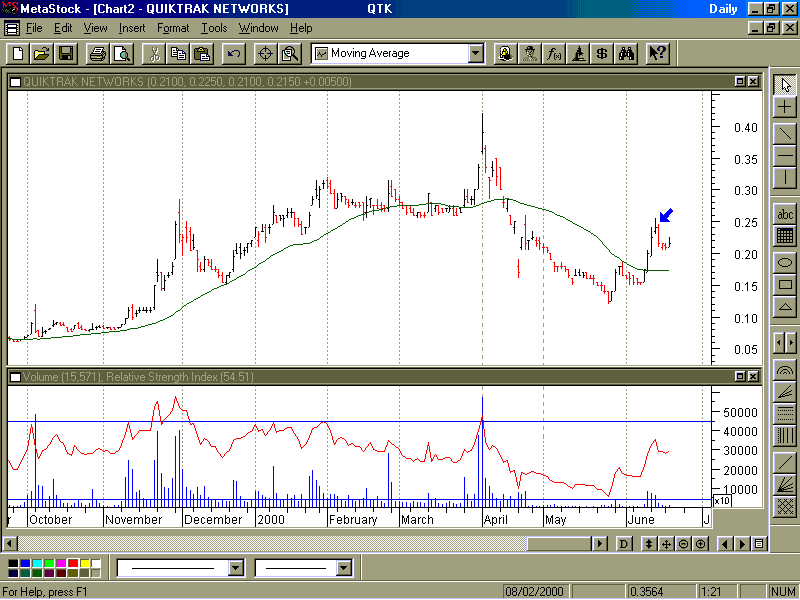The image size is (800, 600).
Task: Print the chart with the printer icon
Action: pyautogui.click(x=98, y=53)
